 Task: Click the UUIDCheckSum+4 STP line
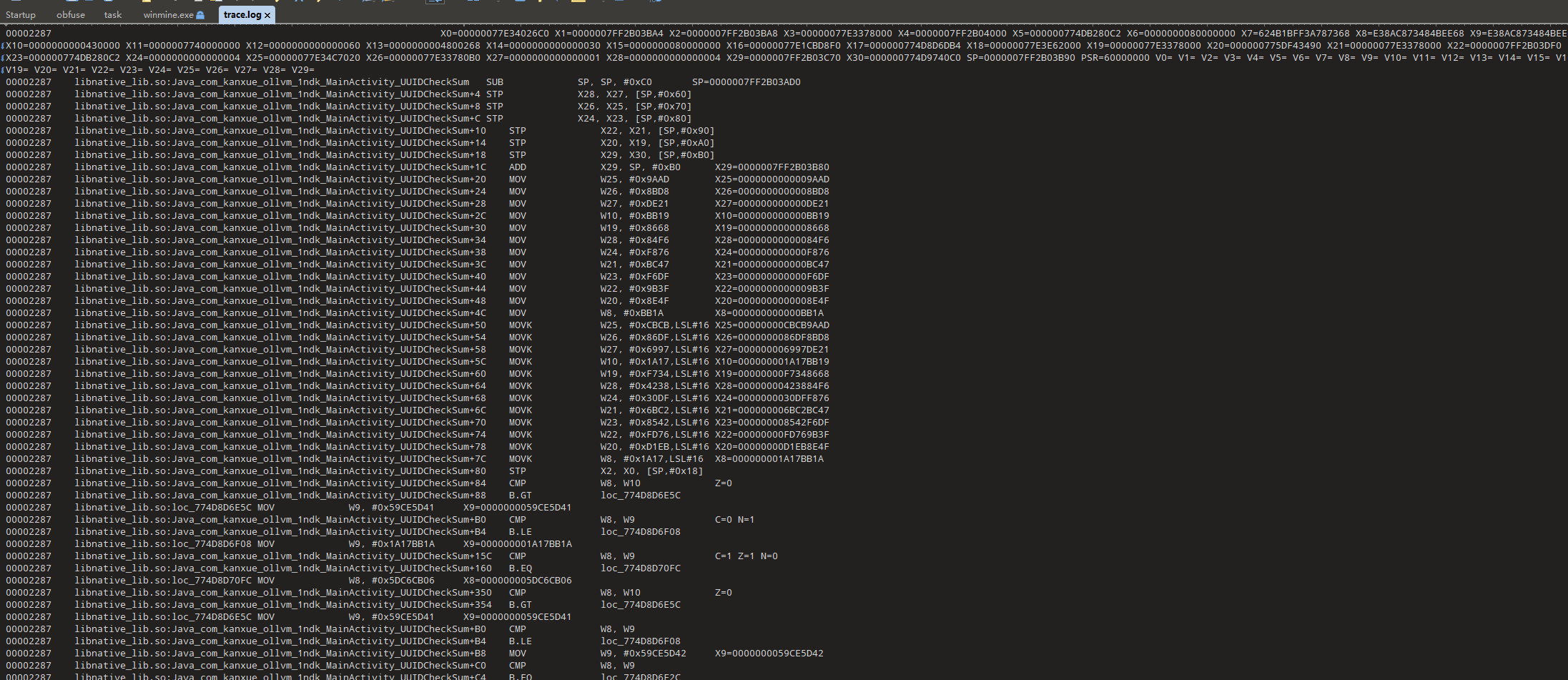pyautogui.click(x=349, y=94)
